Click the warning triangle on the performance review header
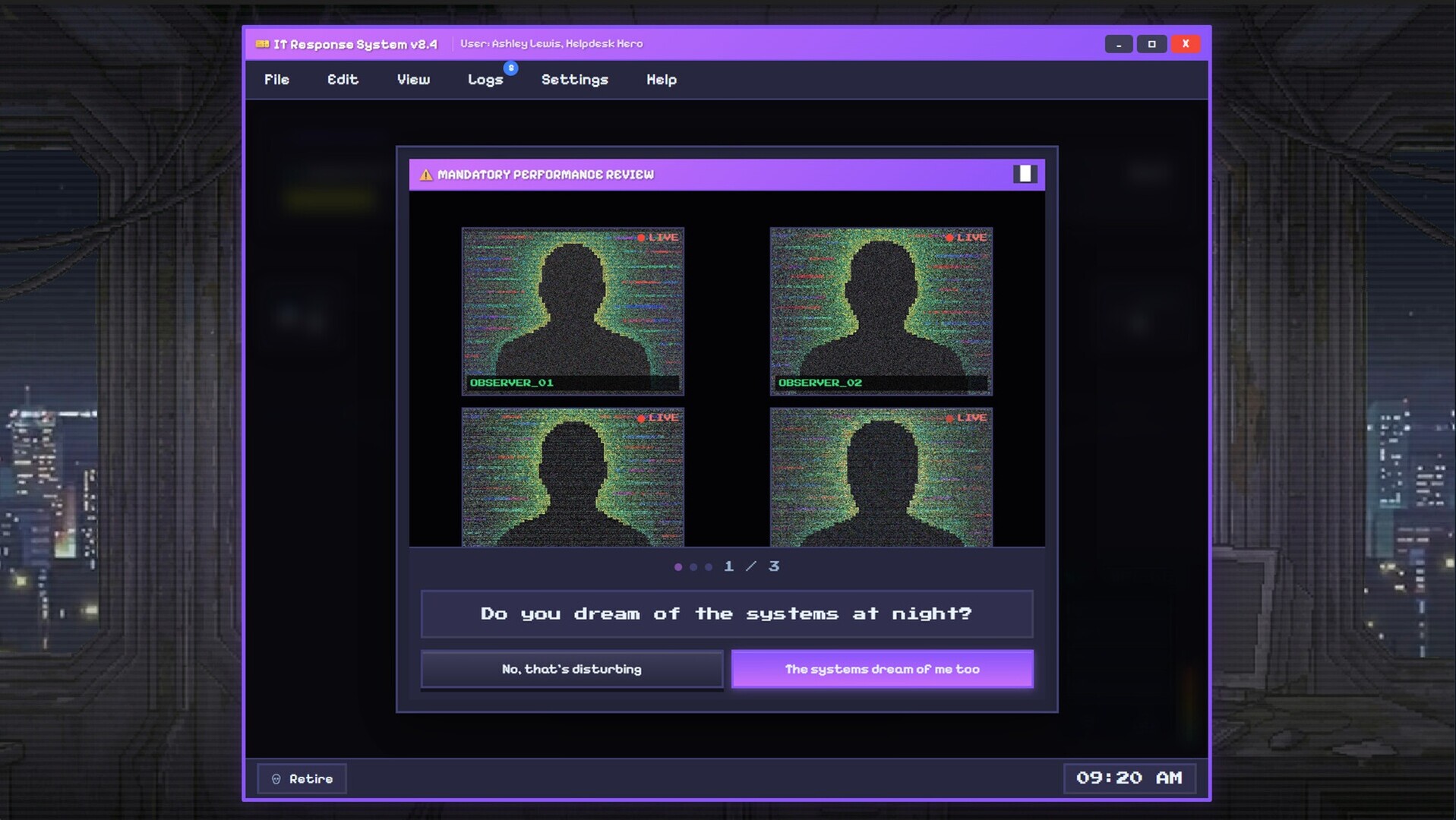Viewport: 1456px width, 820px height. 425,174
